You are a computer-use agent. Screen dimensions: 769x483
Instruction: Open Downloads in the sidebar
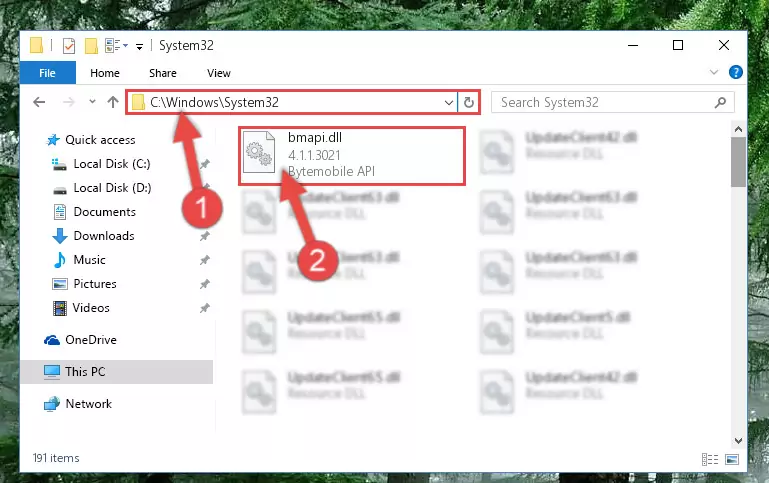[104, 236]
